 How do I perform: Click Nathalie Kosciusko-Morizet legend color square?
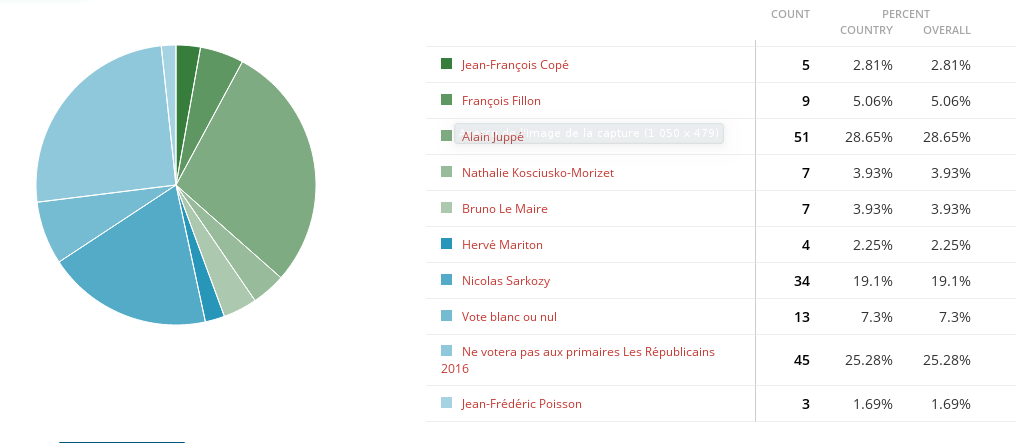(x=446, y=172)
